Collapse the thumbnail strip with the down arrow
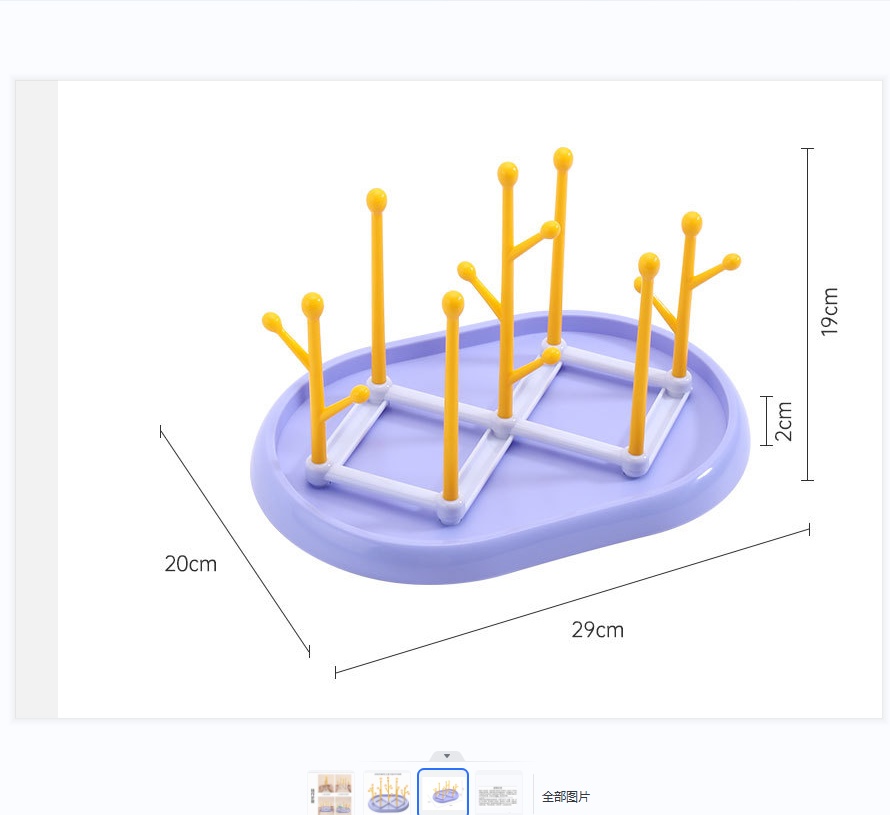 click(x=446, y=756)
